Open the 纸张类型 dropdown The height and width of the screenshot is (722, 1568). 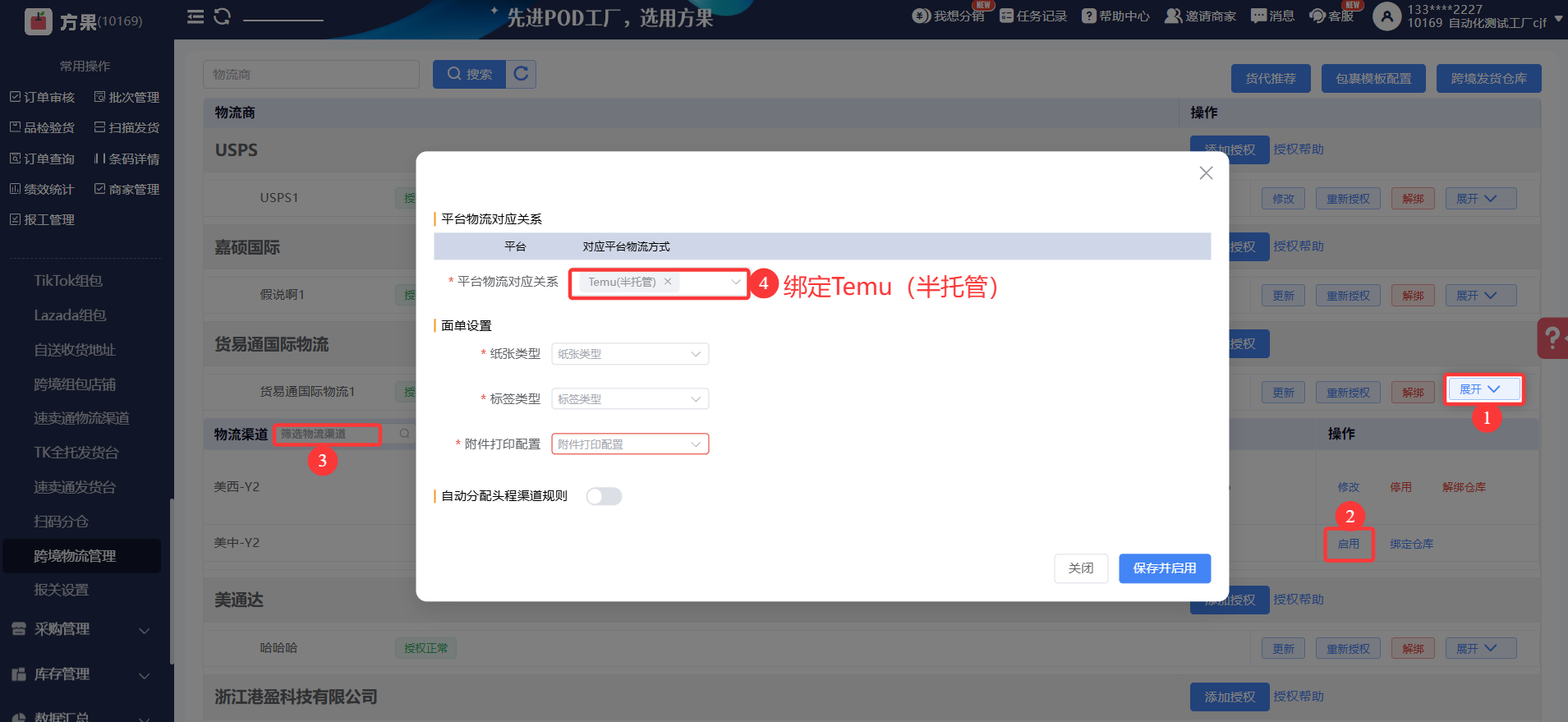(630, 354)
